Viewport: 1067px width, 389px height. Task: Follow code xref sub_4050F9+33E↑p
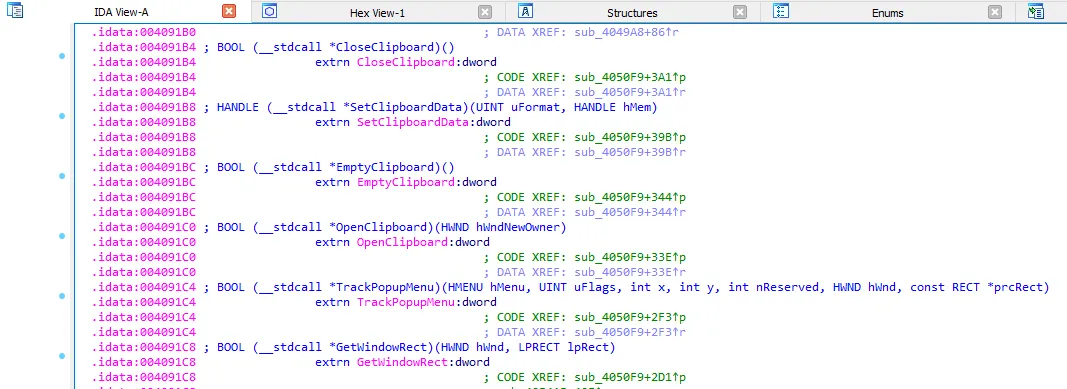[x=629, y=257]
